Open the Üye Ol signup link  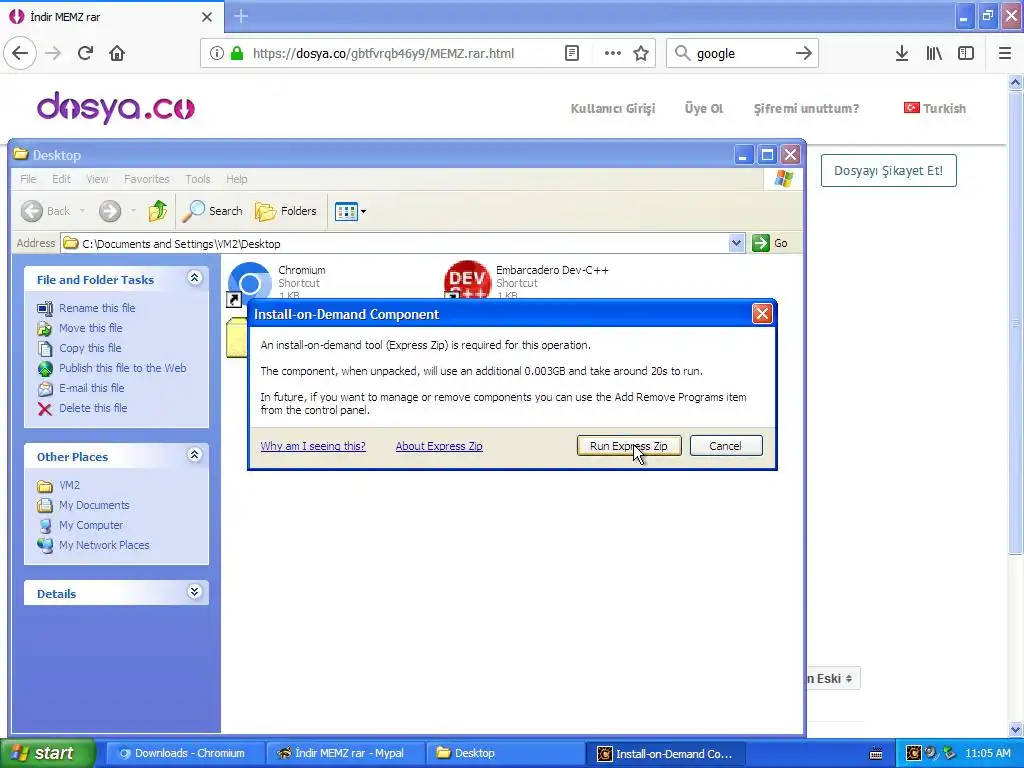click(703, 108)
